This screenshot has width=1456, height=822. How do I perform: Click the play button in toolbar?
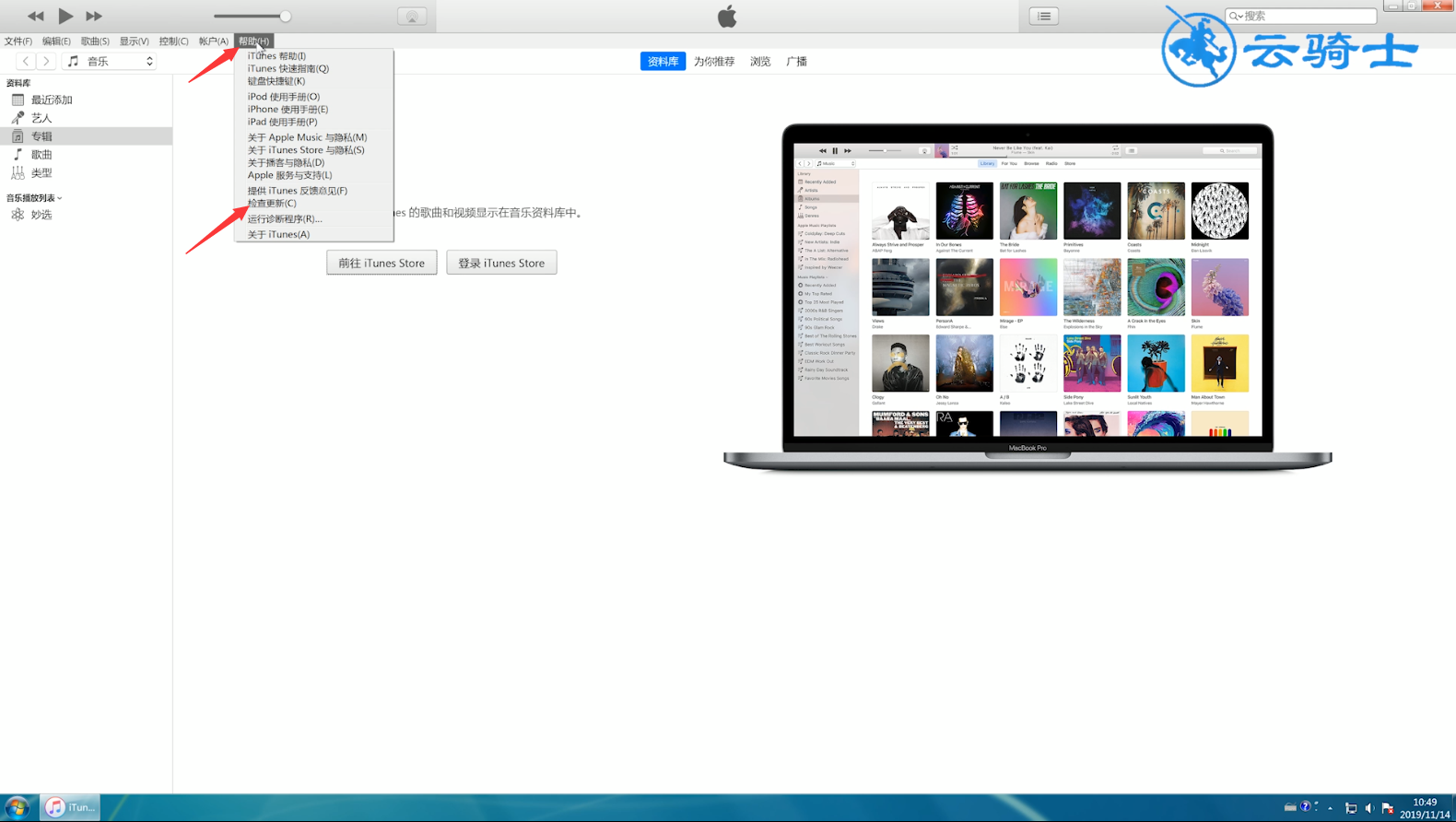coord(65,16)
